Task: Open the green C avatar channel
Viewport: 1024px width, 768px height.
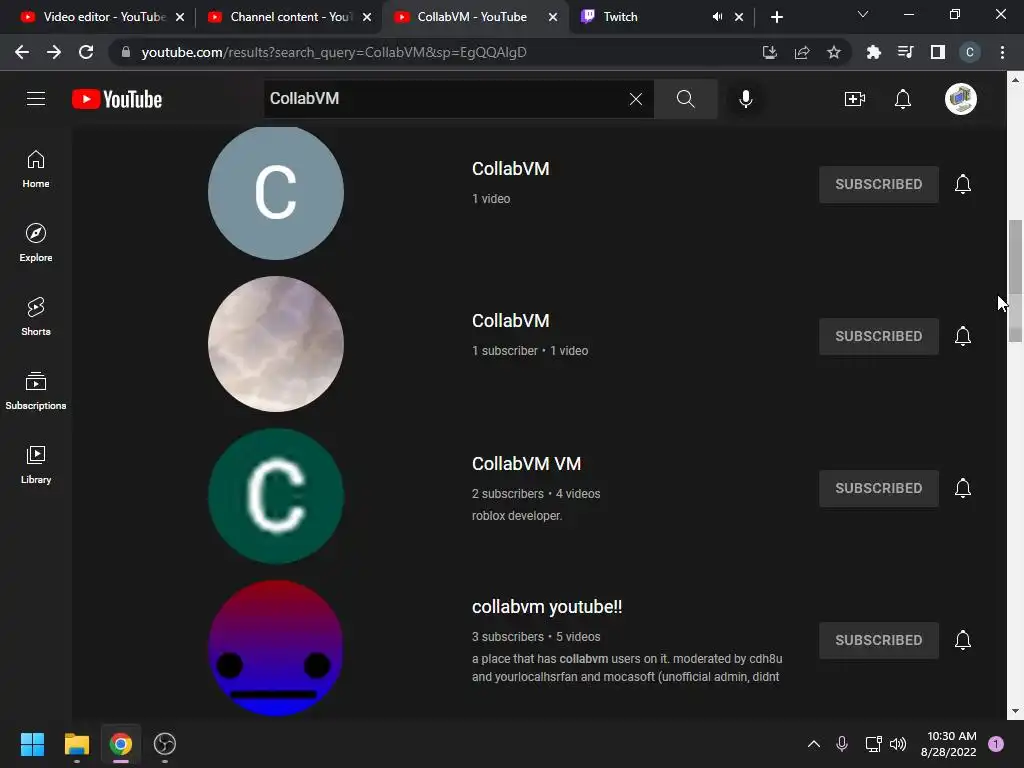Action: pos(276,496)
